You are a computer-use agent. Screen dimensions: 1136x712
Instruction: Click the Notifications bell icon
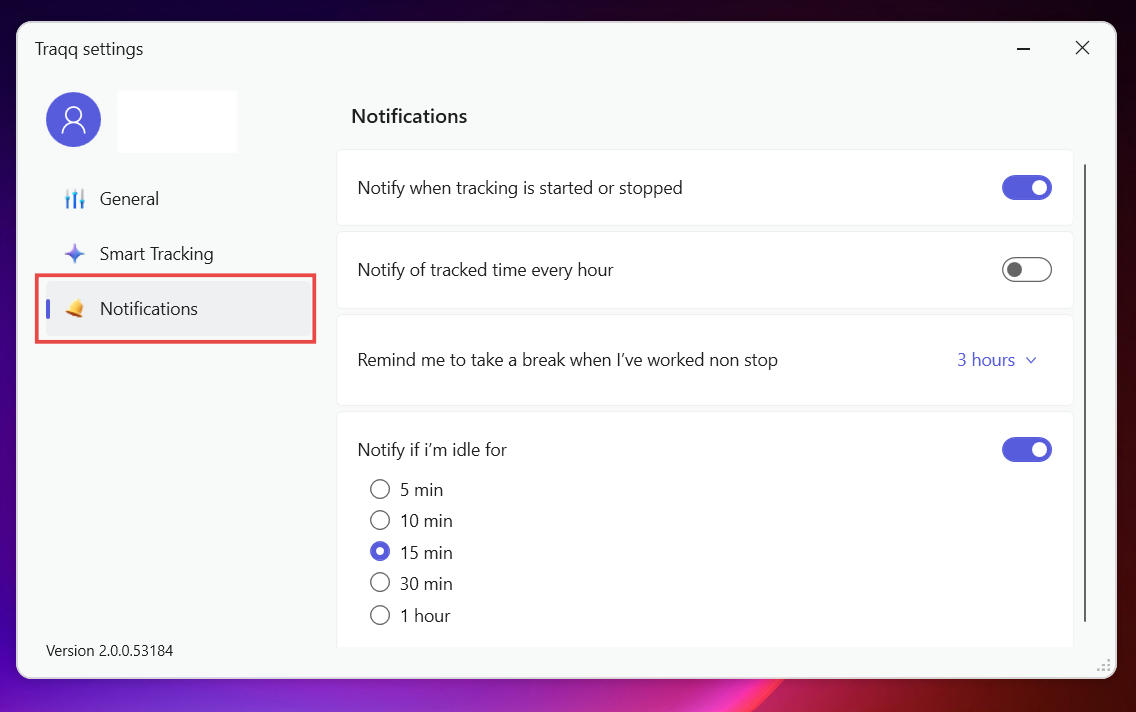coord(75,309)
